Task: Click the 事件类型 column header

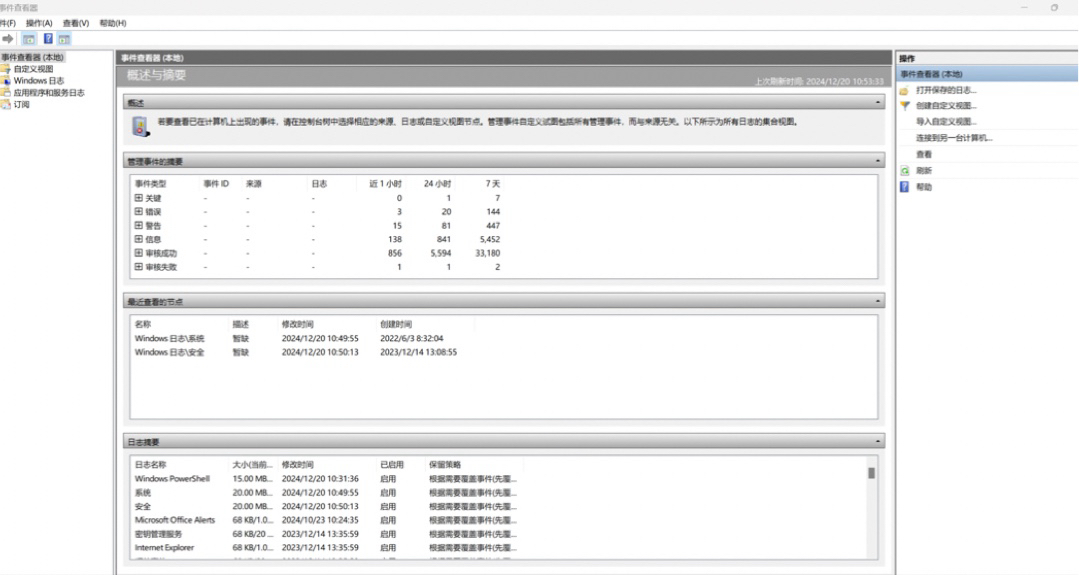Action: click(151, 184)
